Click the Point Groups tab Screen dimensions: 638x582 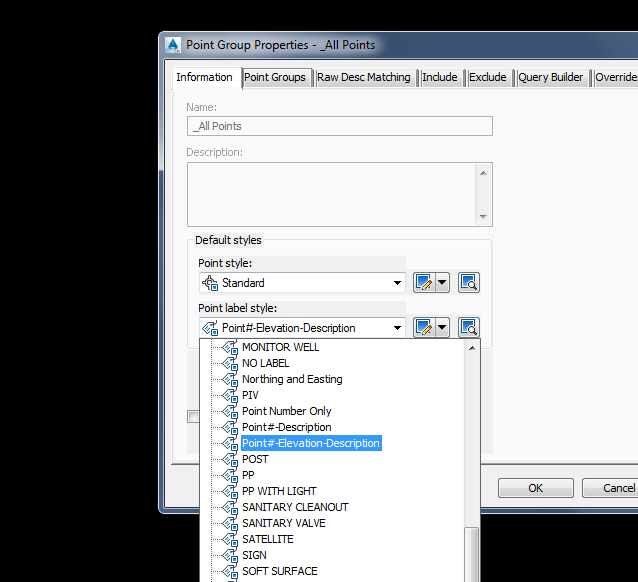(x=275, y=77)
